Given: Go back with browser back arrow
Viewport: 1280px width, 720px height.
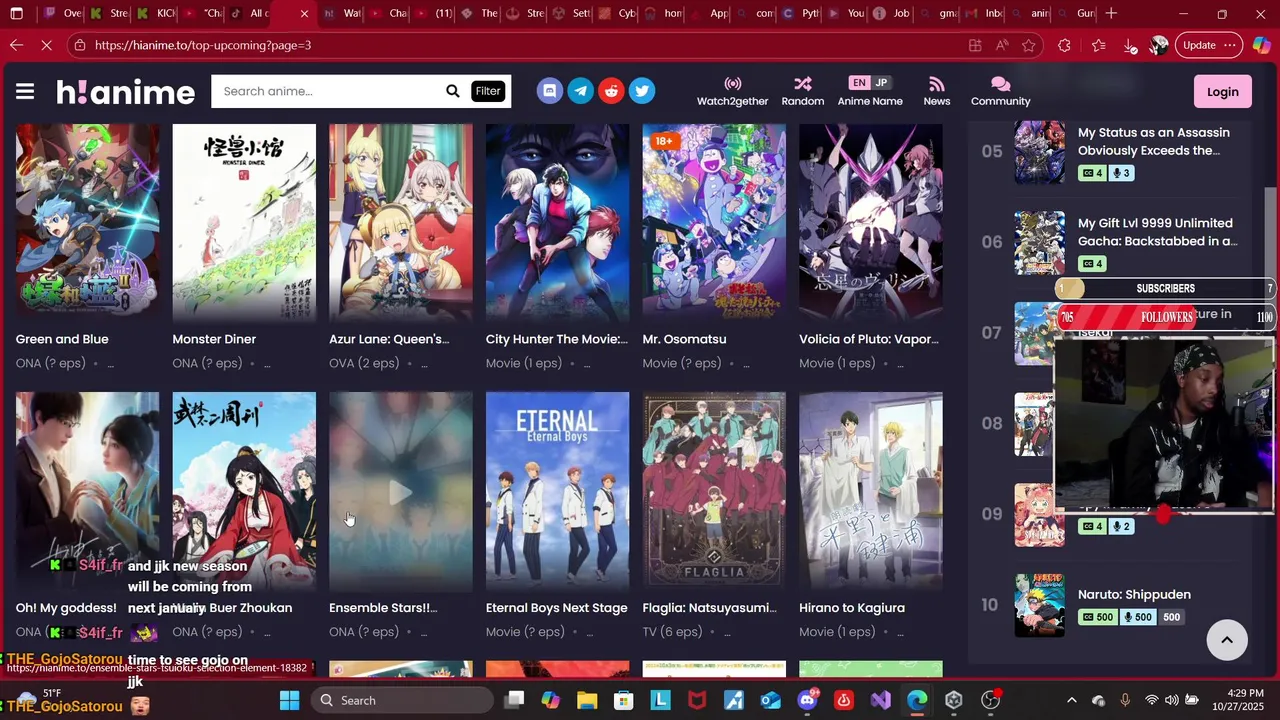Looking at the screenshot, I should (x=16, y=45).
